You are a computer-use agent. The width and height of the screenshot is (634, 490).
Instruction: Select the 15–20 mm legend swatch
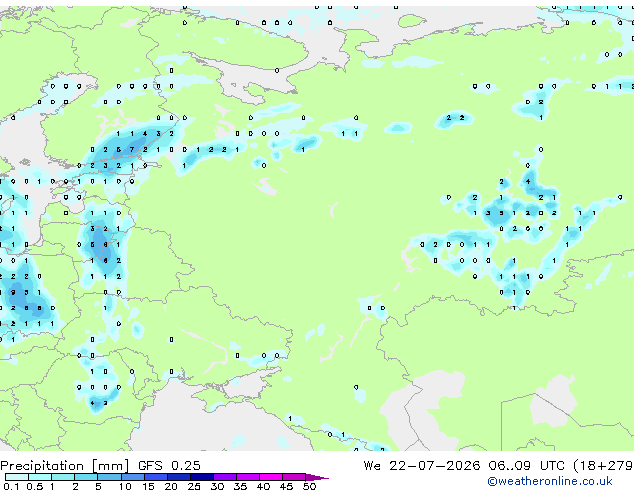tap(156, 477)
